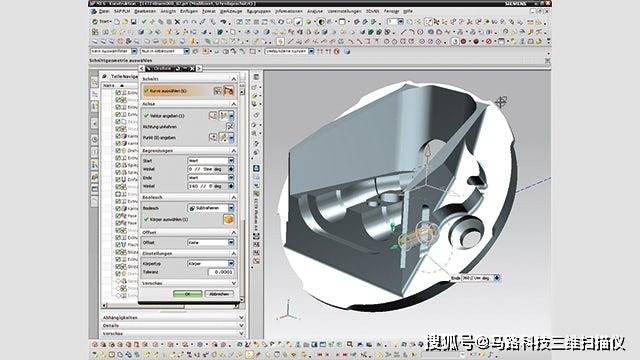
Task: Open the Boolesch Subtrahieren dropdown
Action: click(x=211, y=208)
